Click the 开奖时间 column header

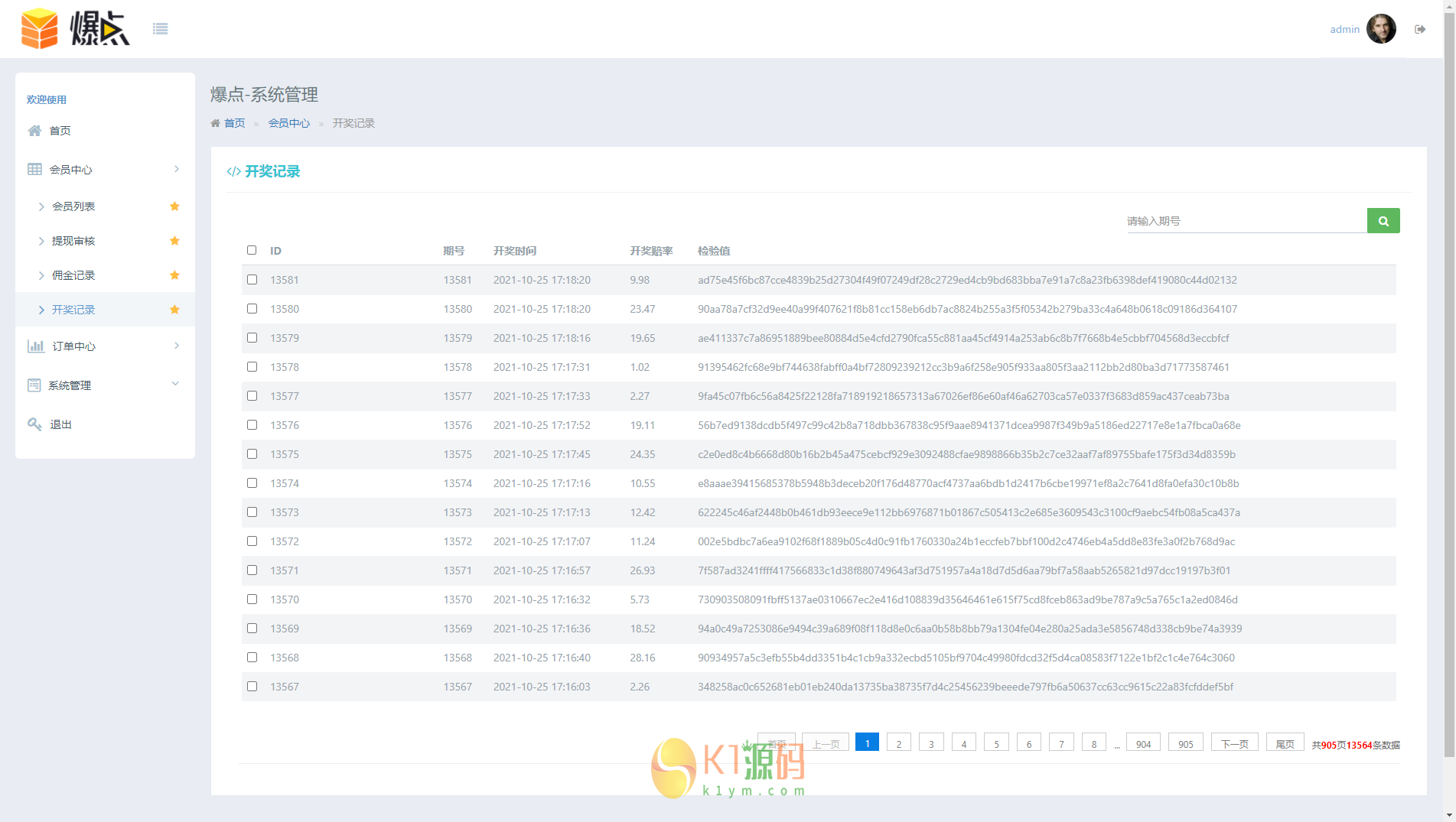515,251
